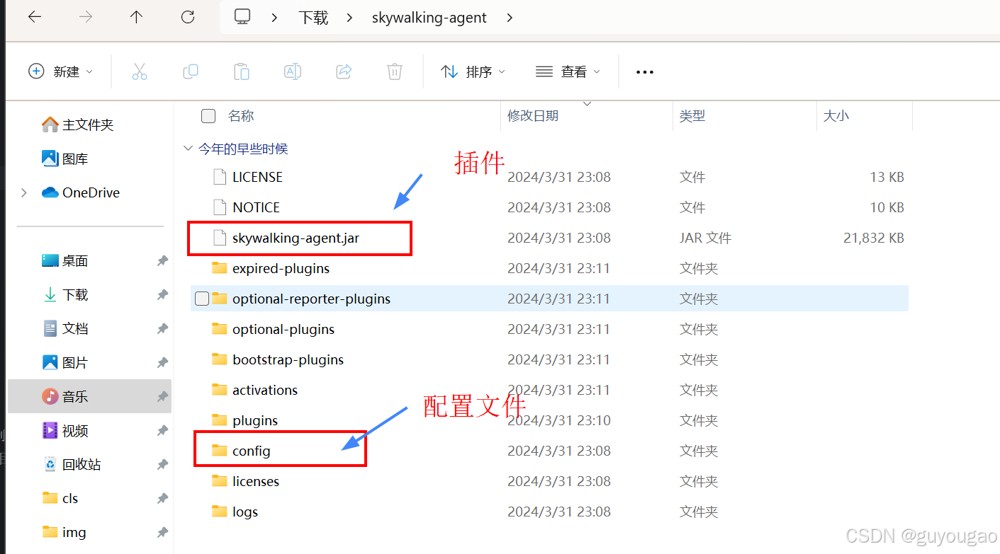1000x554 pixels.
Task: Click the Share icon in toolbar
Action: tap(344, 71)
